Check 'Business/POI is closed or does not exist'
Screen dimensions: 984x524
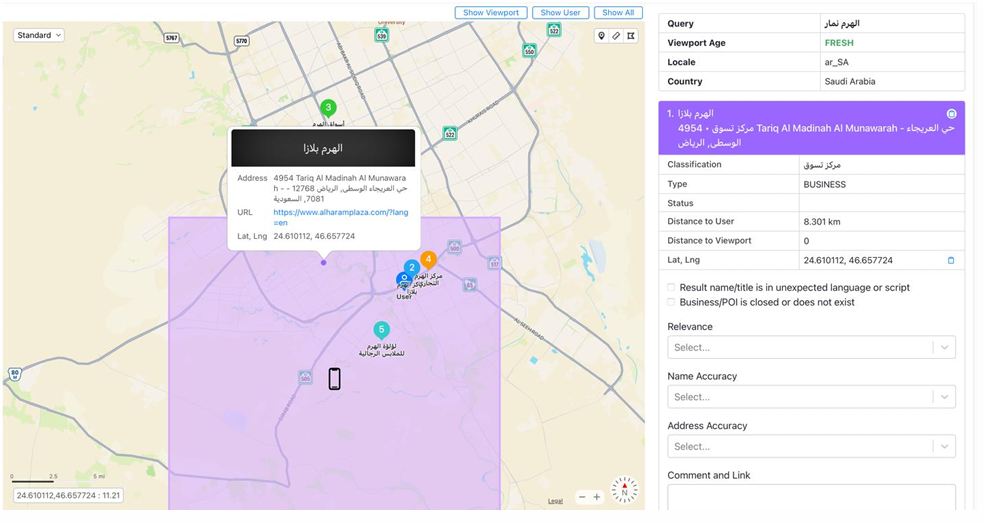coord(671,302)
